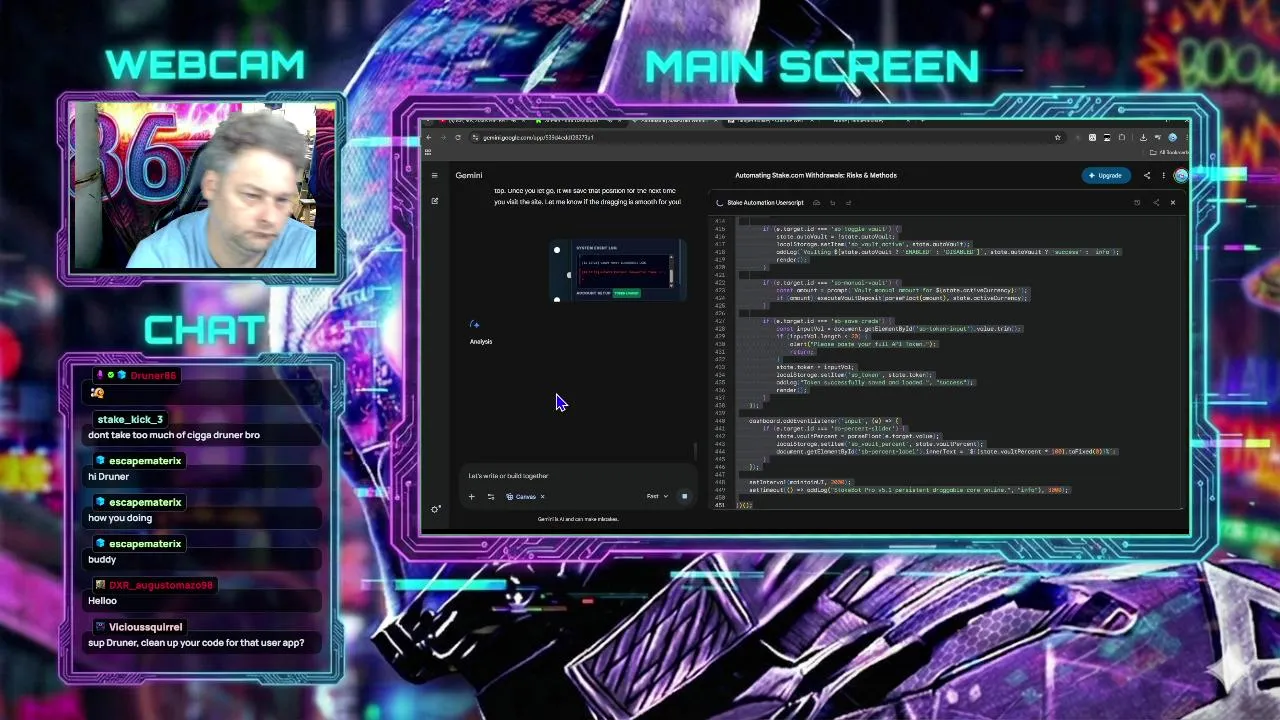Click the canvas header icon left of share
Viewport: 1280px width, 720px height.
tap(1137, 203)
